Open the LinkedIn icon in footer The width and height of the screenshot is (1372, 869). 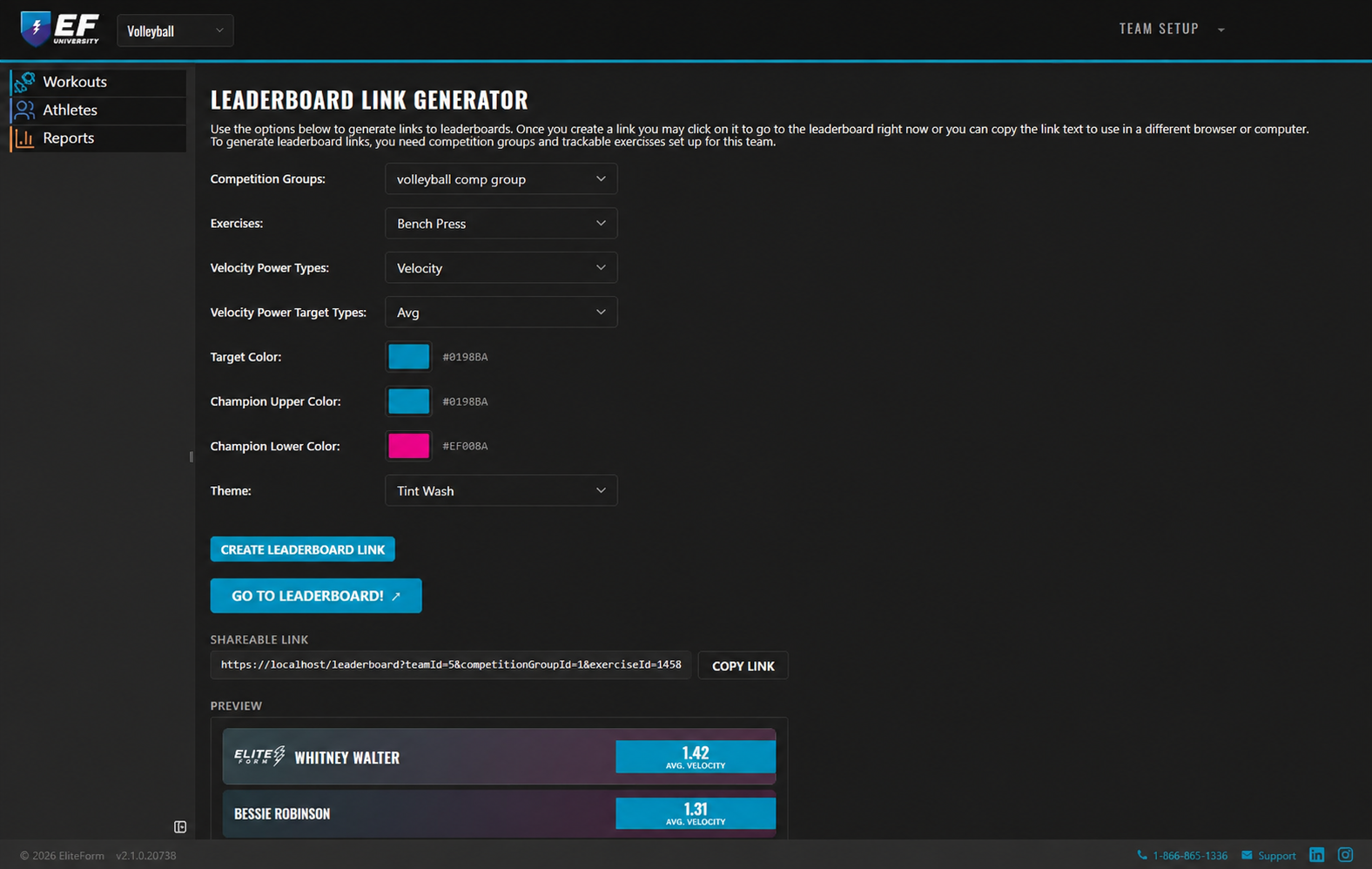[x=1316, y=855]
